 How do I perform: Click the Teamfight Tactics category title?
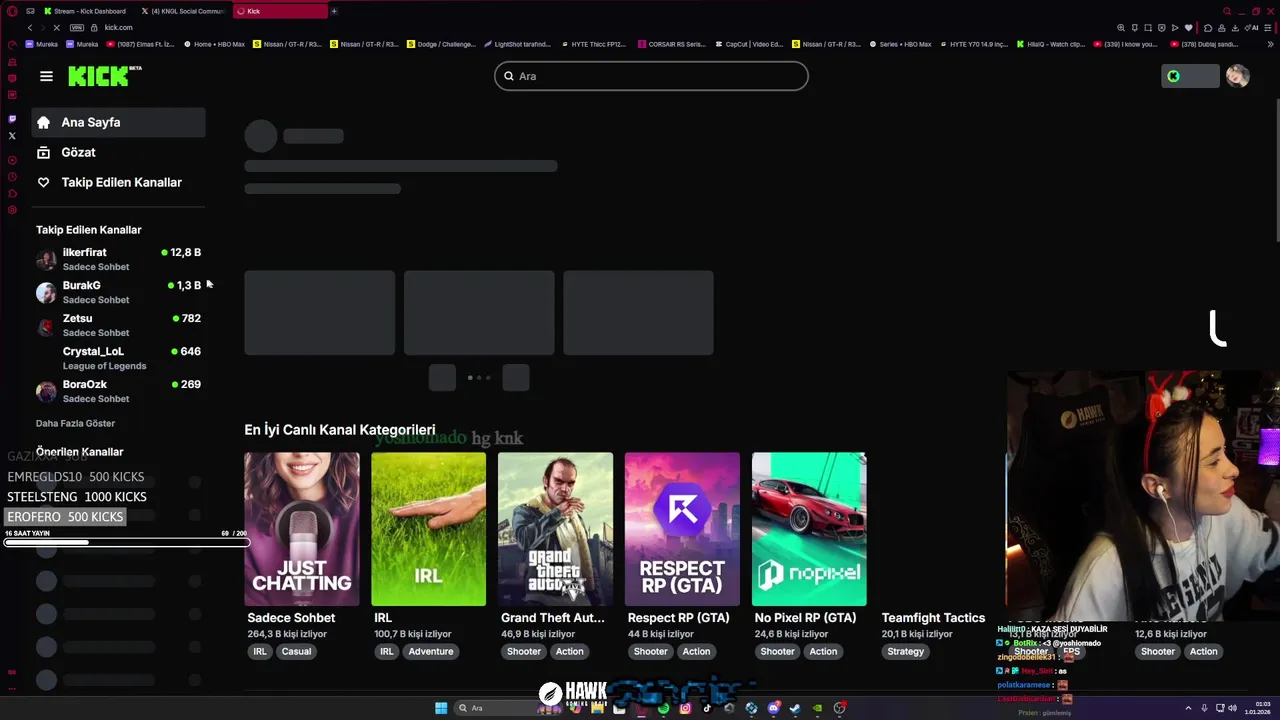point(933,618)
